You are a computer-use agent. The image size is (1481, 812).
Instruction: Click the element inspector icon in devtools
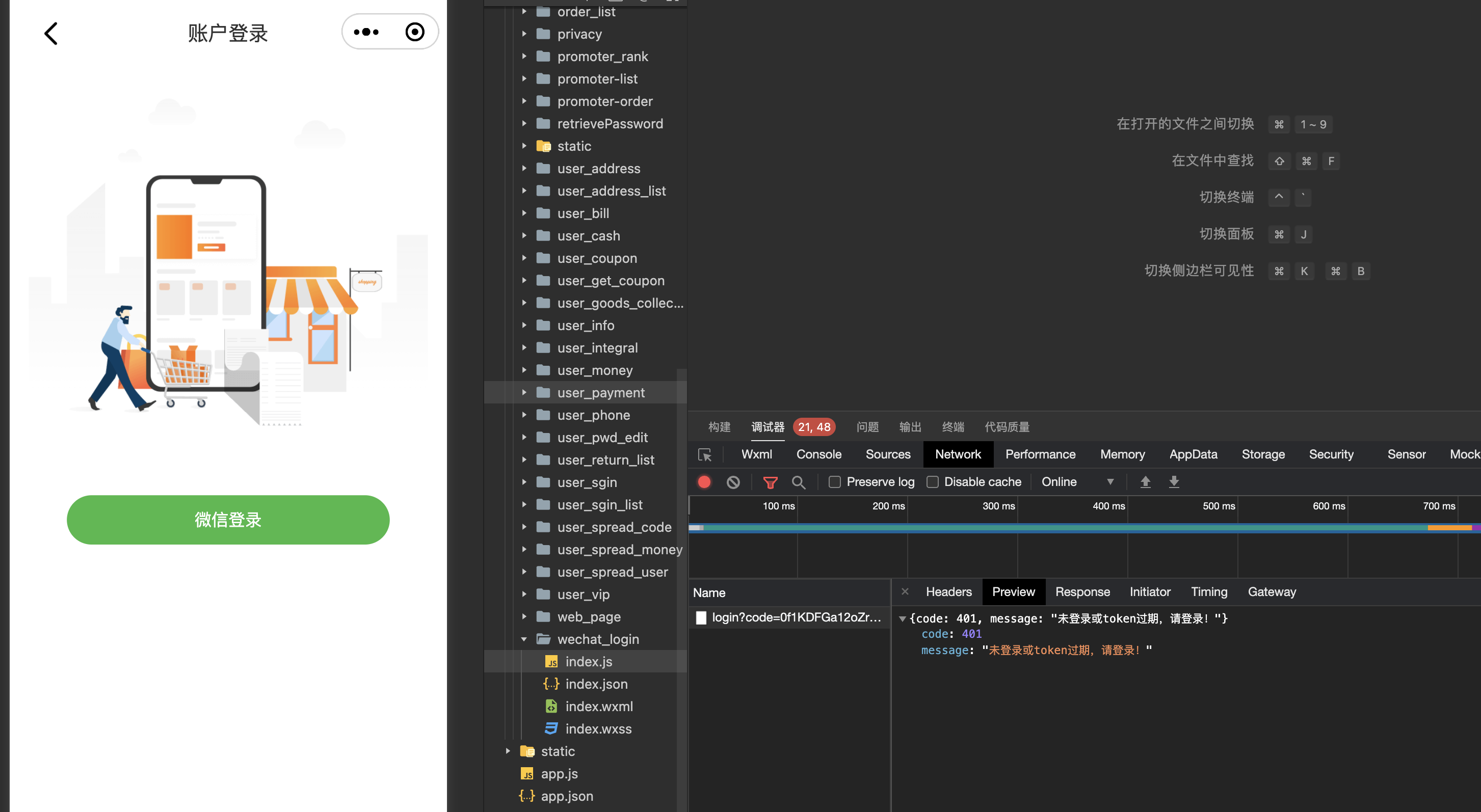(704, 454)
